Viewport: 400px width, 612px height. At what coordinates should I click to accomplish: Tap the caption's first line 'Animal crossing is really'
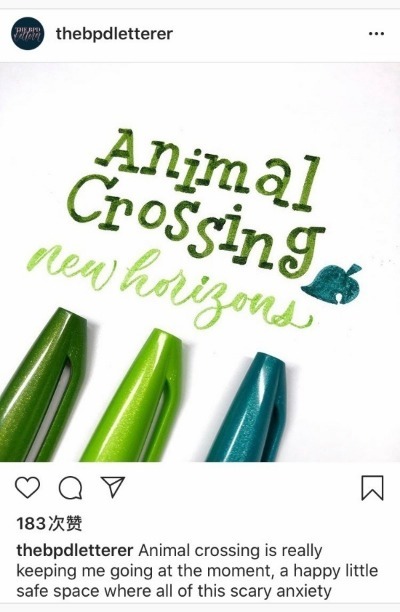(x=231, y=551)
